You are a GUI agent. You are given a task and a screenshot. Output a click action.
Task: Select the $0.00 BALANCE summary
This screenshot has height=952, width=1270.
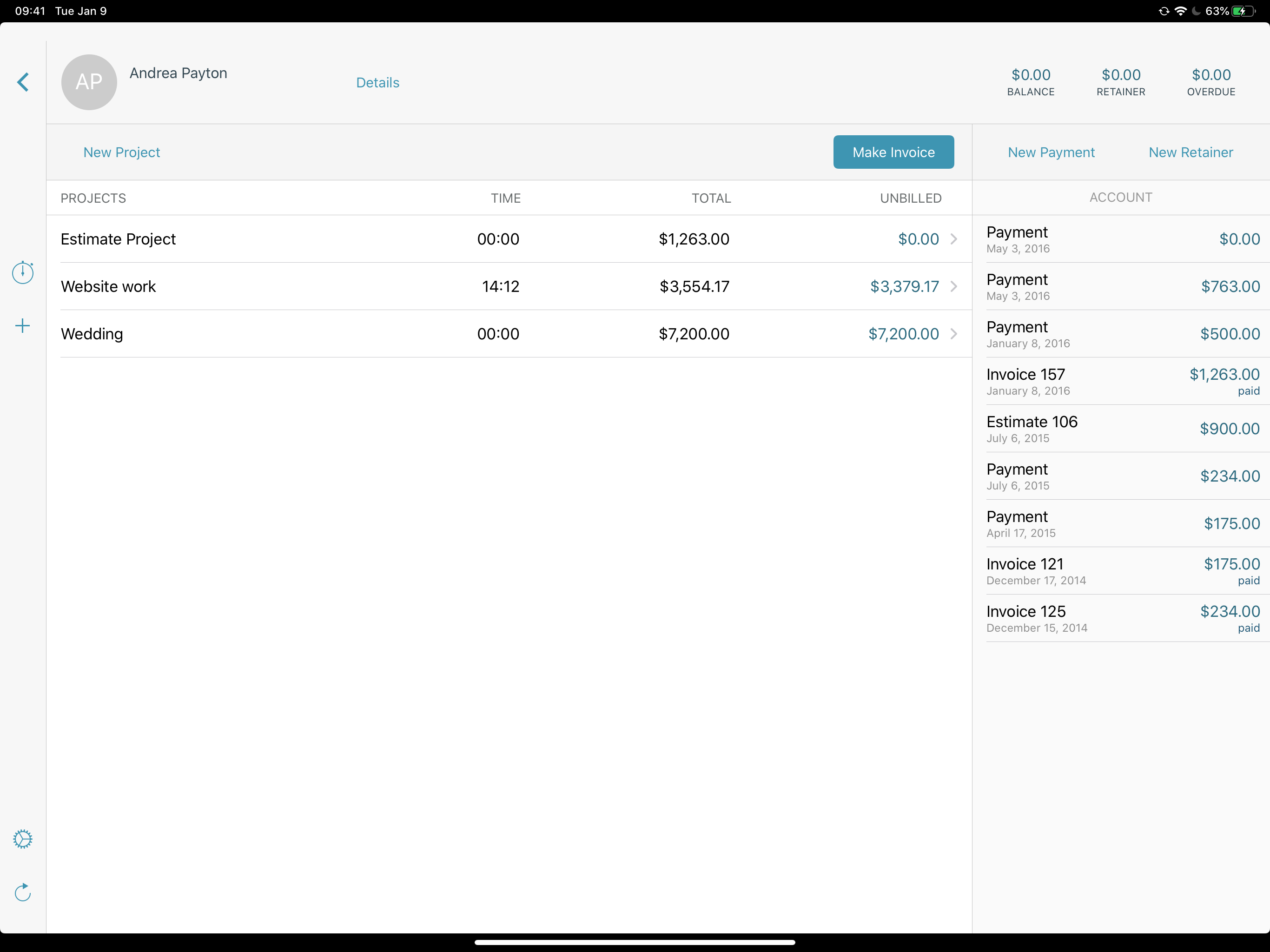(x=1031, y=82)
